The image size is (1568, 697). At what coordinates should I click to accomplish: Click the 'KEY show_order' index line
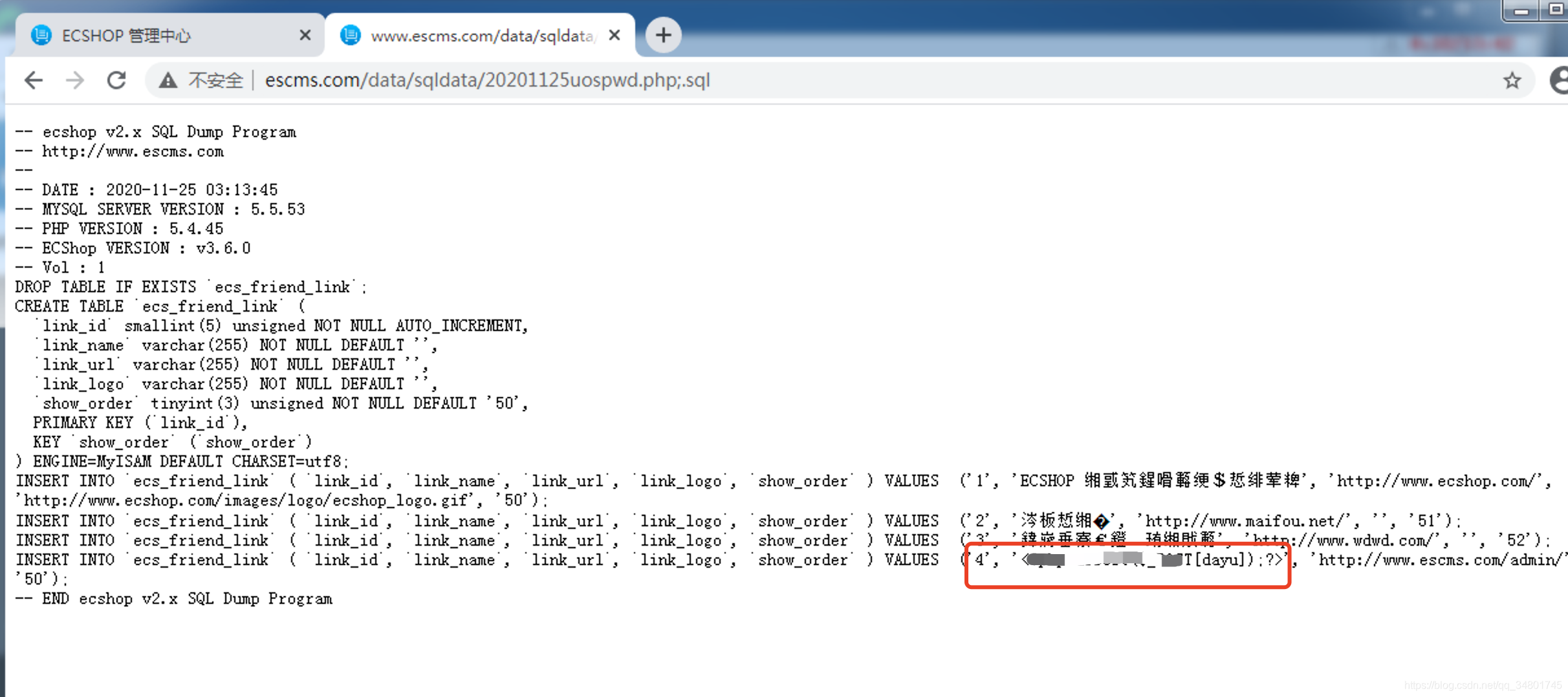173,442
